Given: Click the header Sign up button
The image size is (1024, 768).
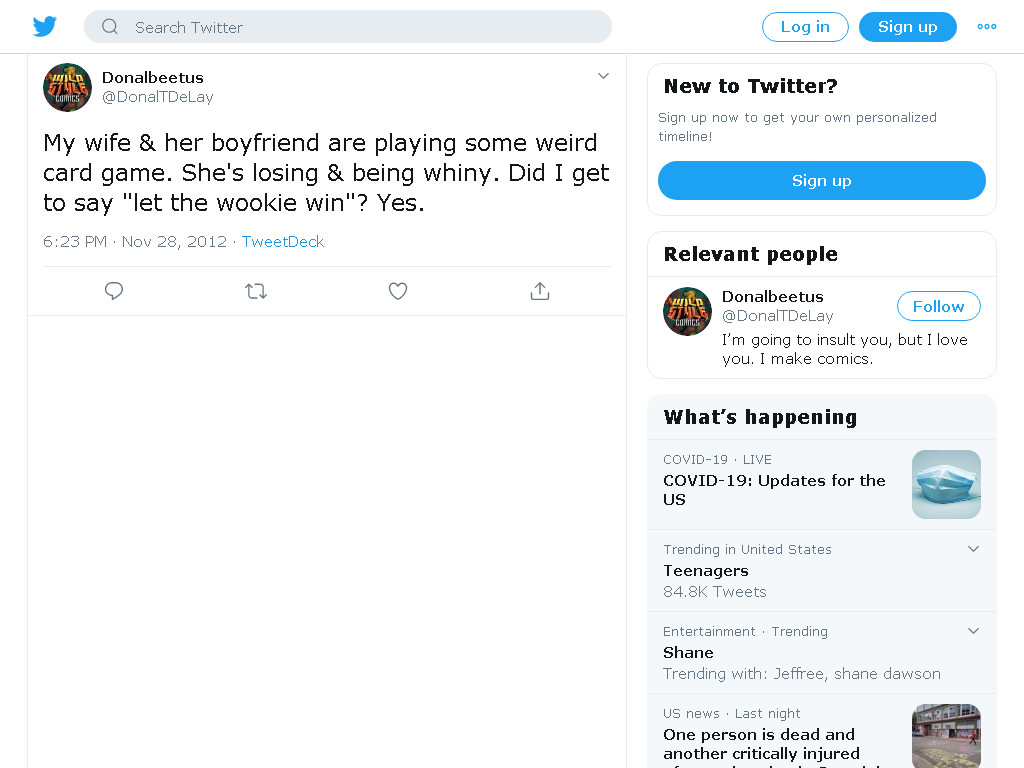Looking at the screenshot, I should [x=908, y=27].
